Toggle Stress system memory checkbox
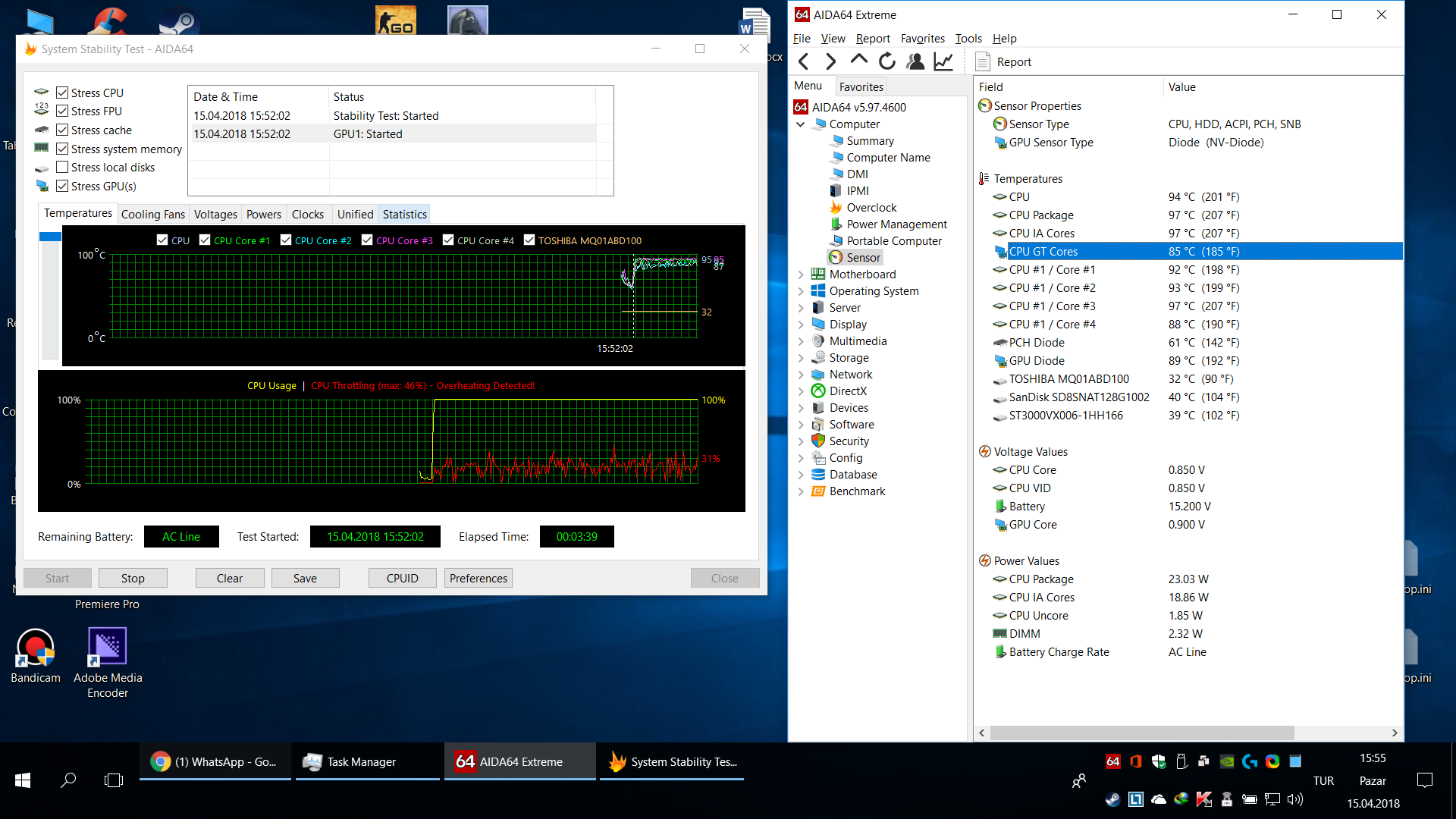The height and width of the screenshot is (819, 1456). (62, 149)
